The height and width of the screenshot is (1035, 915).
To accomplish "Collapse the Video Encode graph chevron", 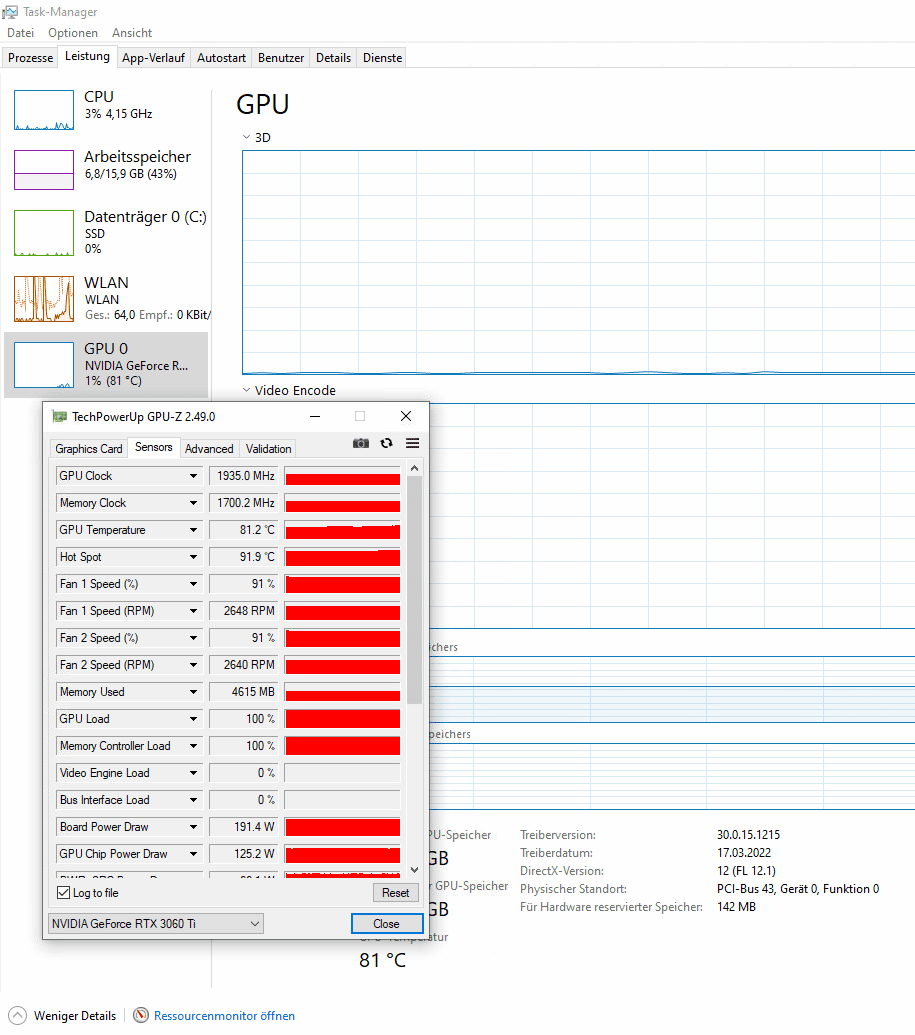I will [246, 390].
